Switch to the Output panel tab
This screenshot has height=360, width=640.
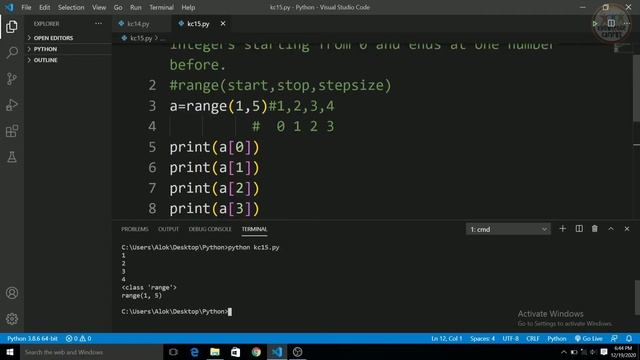(169, 229)
